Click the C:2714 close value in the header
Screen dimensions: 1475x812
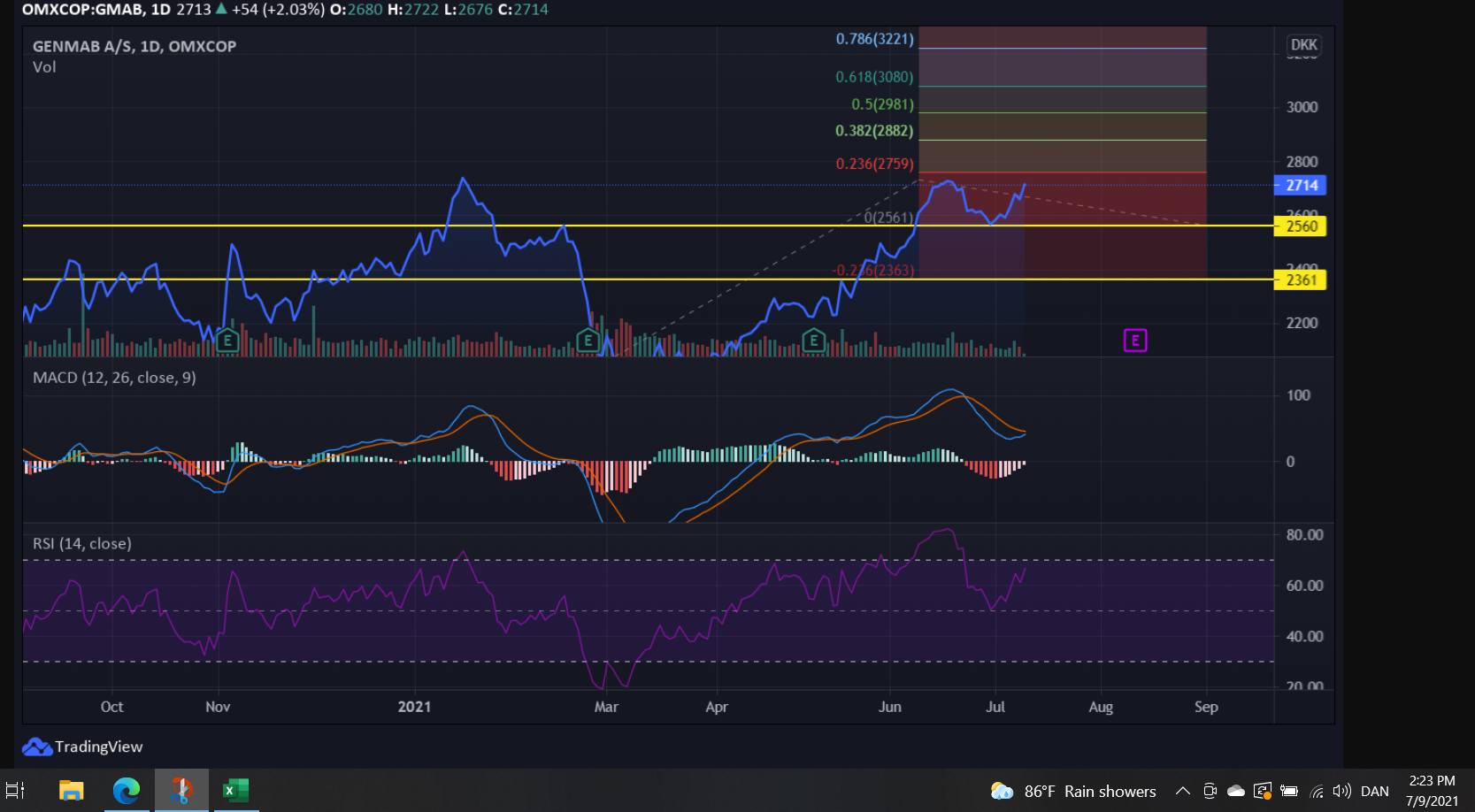pos(523,10)
